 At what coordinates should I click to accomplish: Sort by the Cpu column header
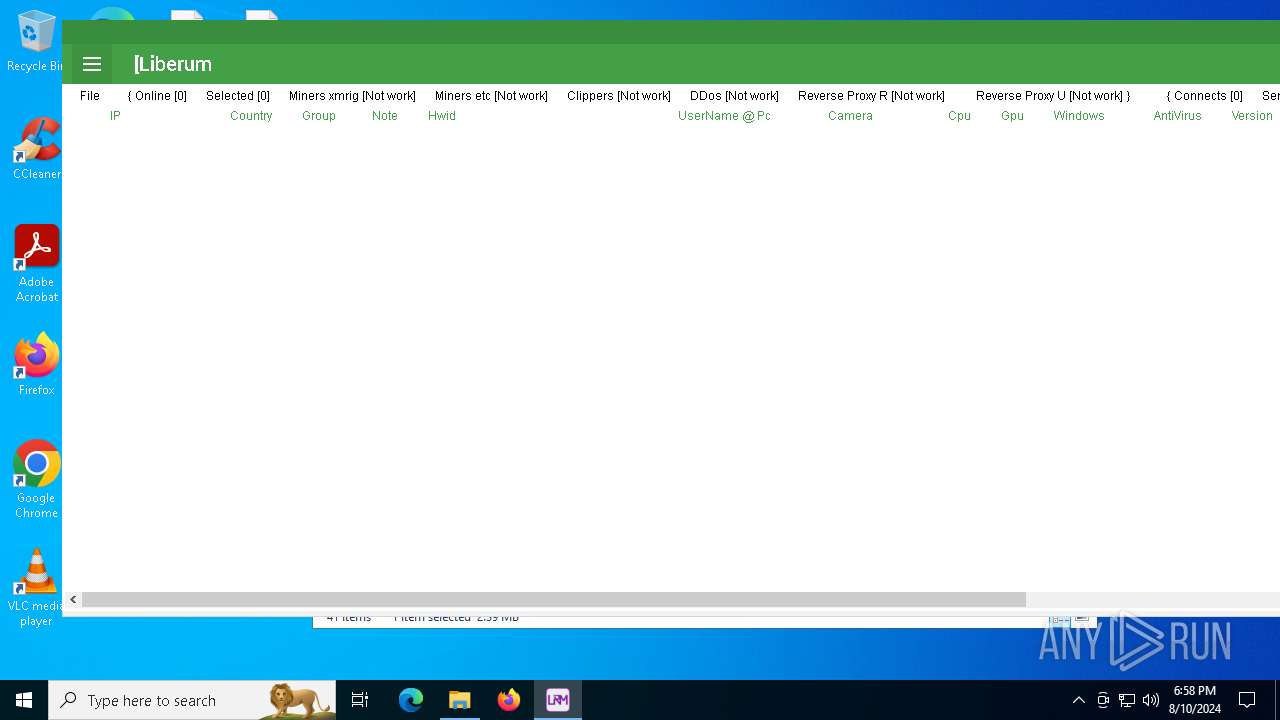click(959, 116)
